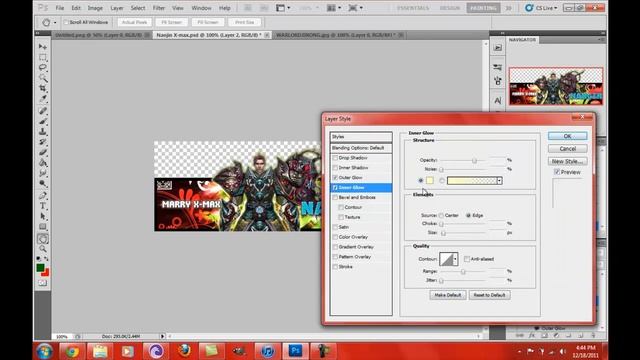Enable the Stroke style checkbox
This screenshot has width=640, height=360.
coord(335,267)
